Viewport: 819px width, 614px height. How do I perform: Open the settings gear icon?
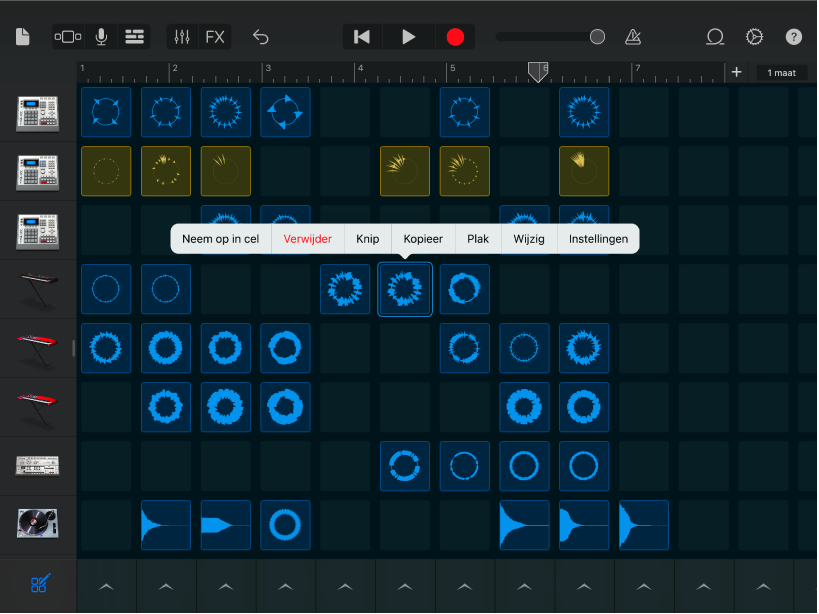[754, 37]
